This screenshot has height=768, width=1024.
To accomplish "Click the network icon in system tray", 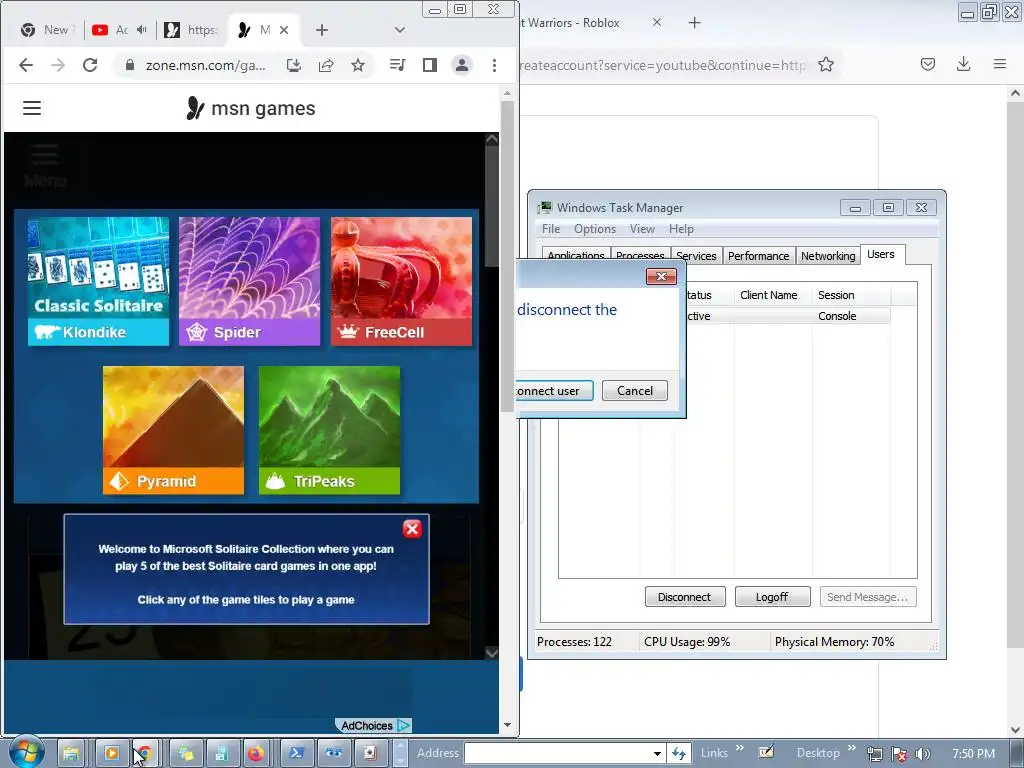I will point(874,754).
